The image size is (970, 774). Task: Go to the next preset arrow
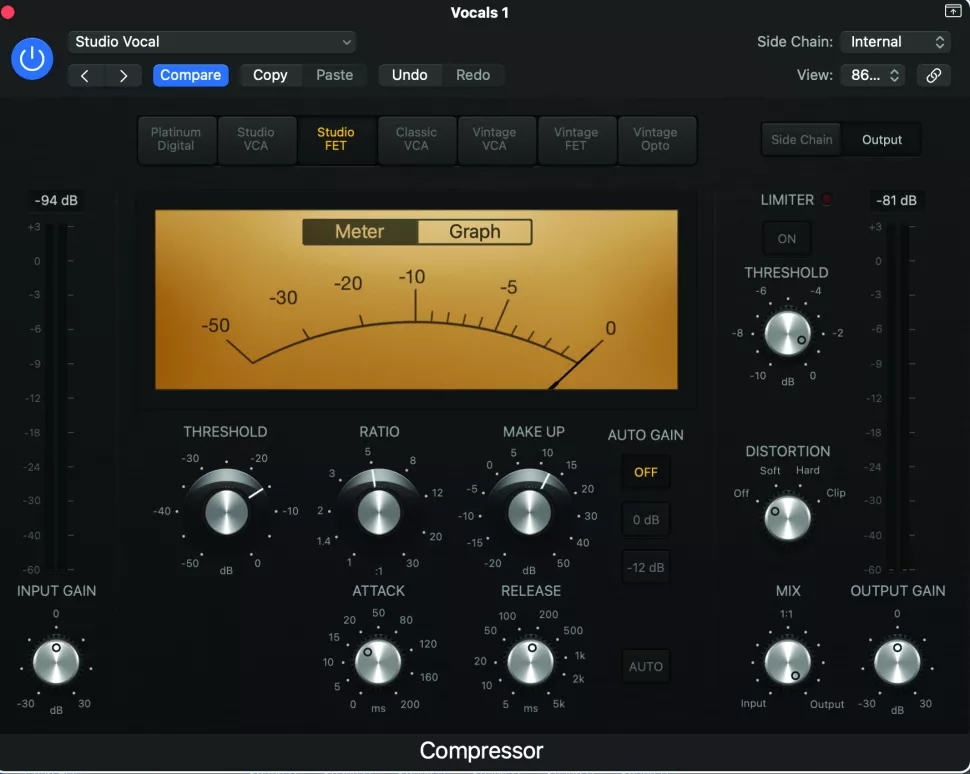pyautogui.click(x=124, y=75)
